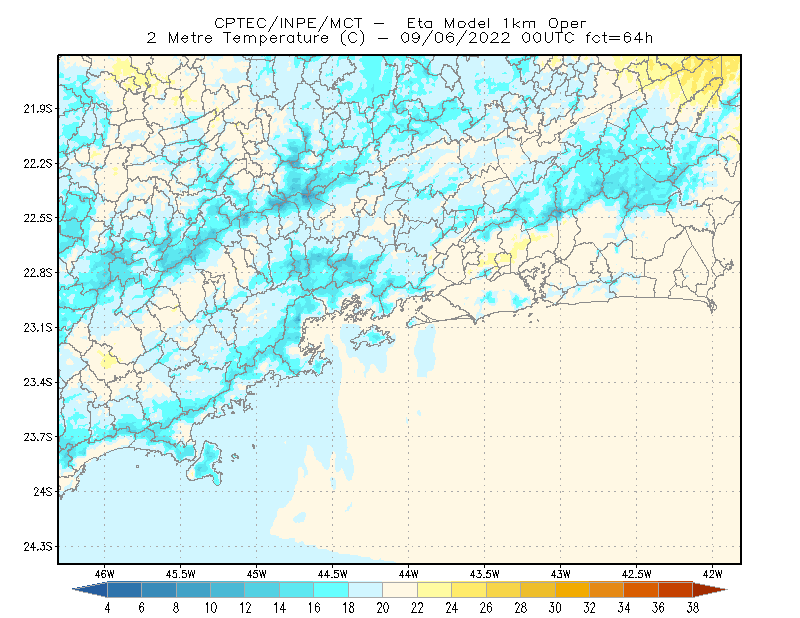Click the CPTEC/INPE/MCT title text
This screenshot has width=800, height=618.
(288, 23)
